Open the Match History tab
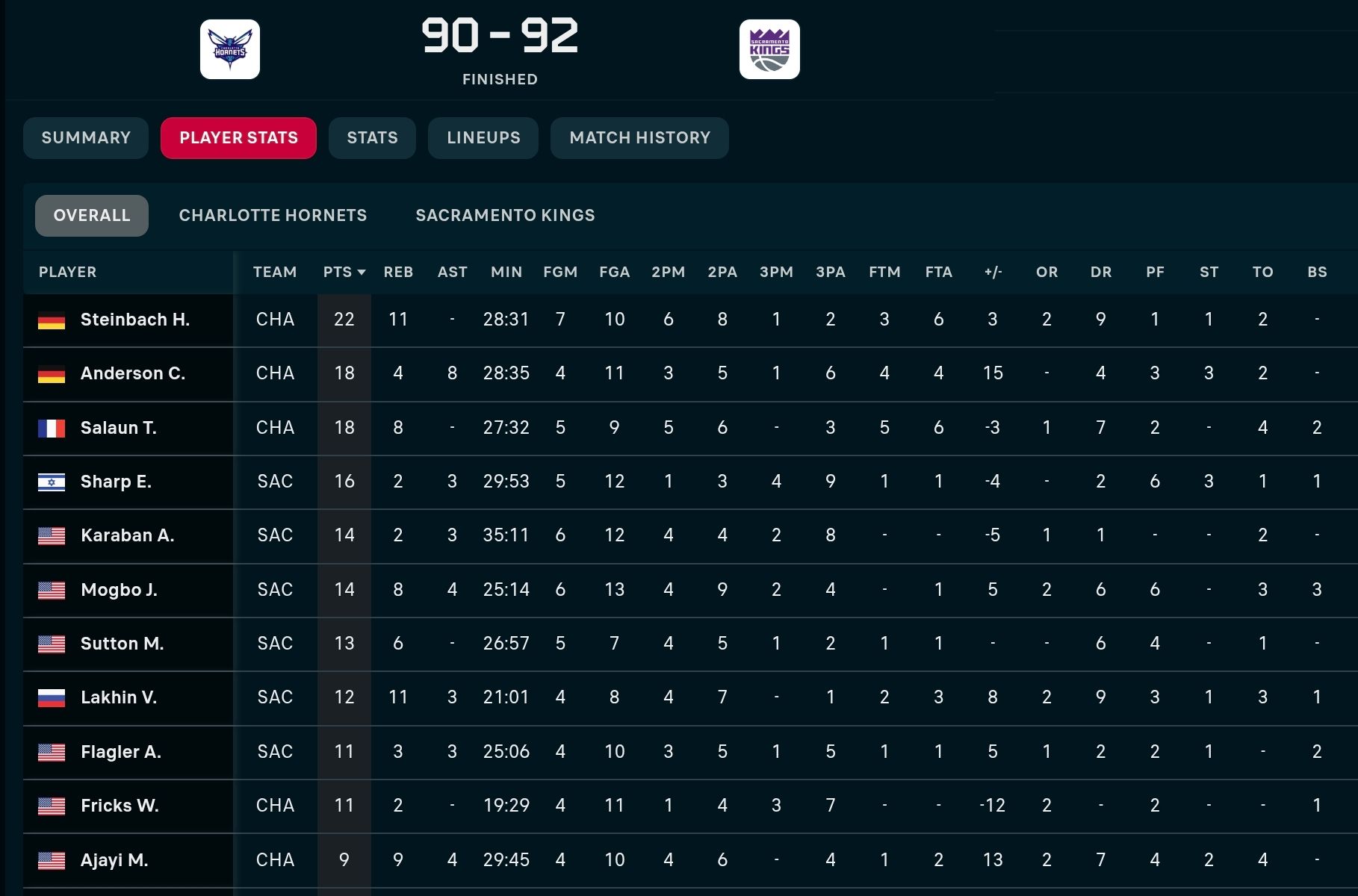 click(x=639, y=138)
